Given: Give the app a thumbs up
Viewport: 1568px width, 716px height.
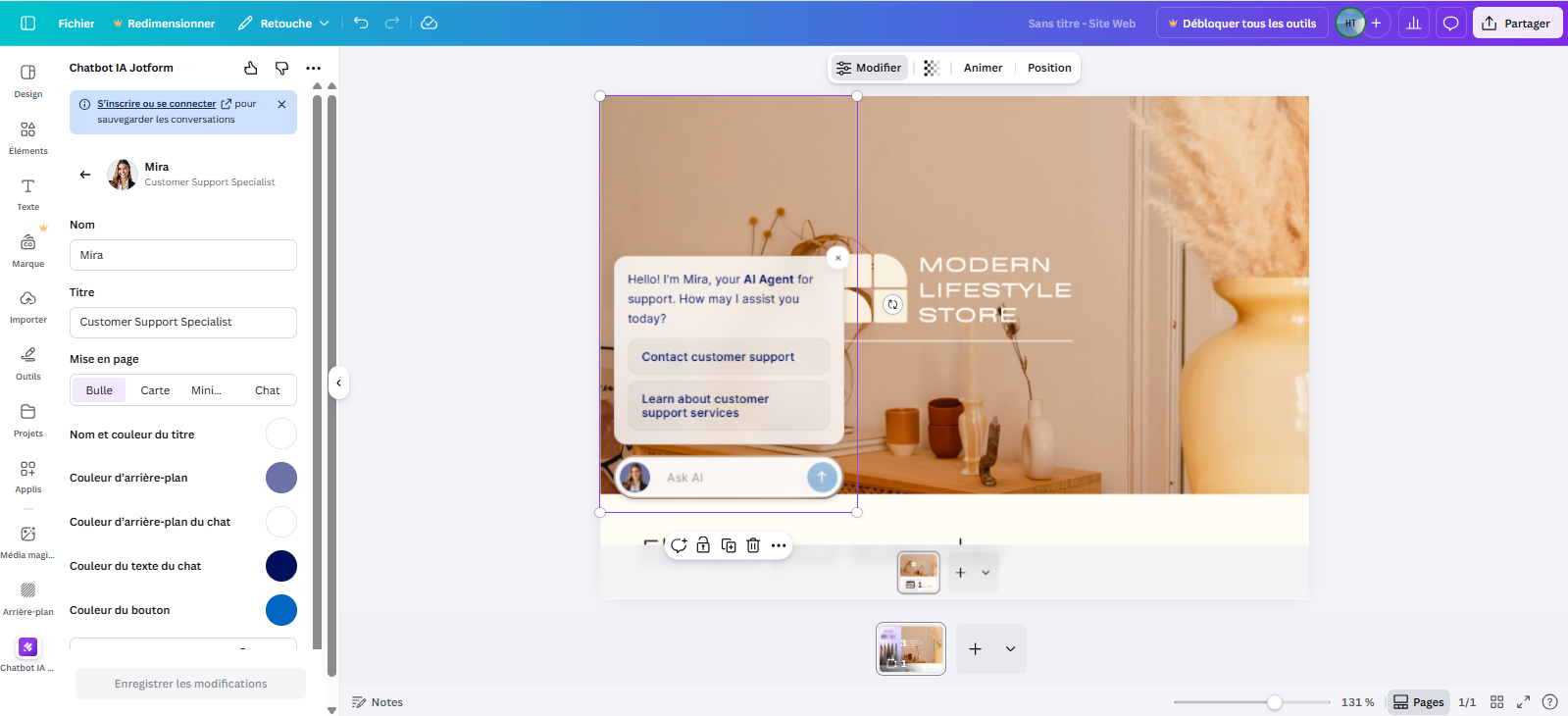Looking at the screenshot, I should [251, 68].
